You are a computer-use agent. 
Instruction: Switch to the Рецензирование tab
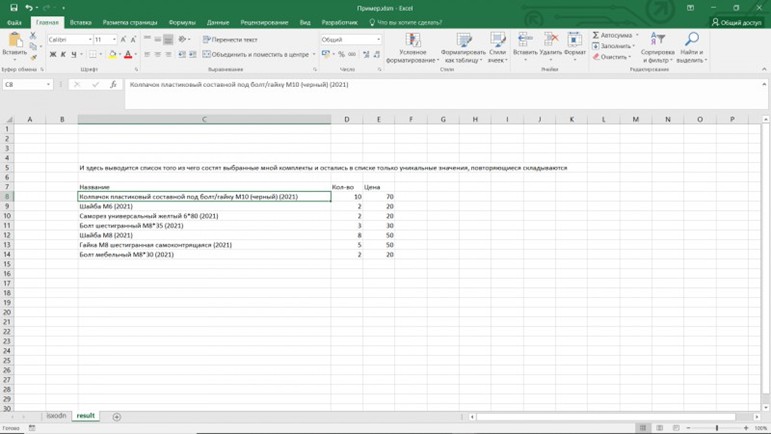264,22
